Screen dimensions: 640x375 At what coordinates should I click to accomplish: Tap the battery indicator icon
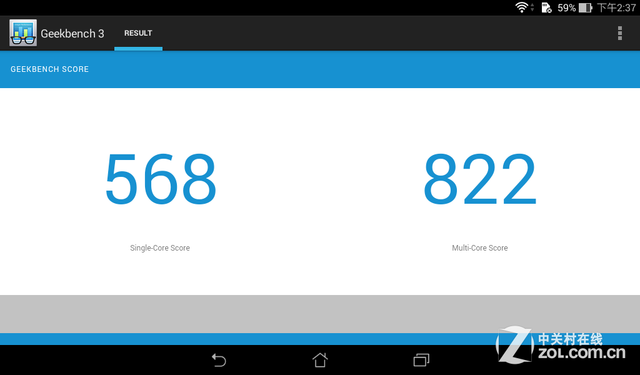(x=585, y=8)
